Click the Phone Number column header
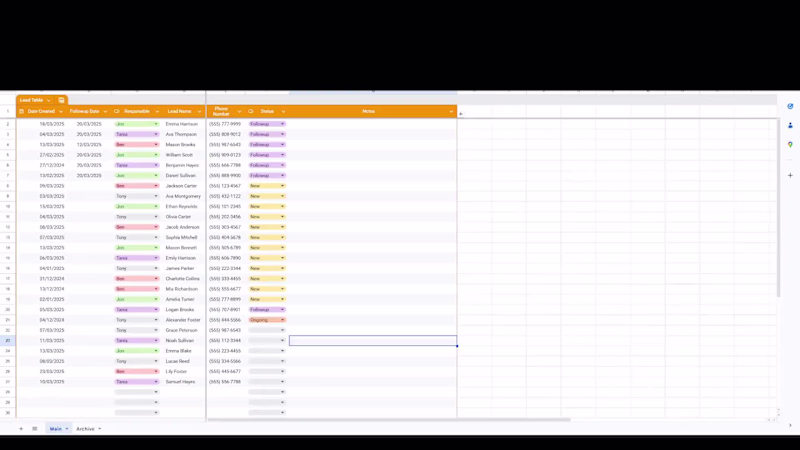800x450 pixels. click(x=221, y=111)
